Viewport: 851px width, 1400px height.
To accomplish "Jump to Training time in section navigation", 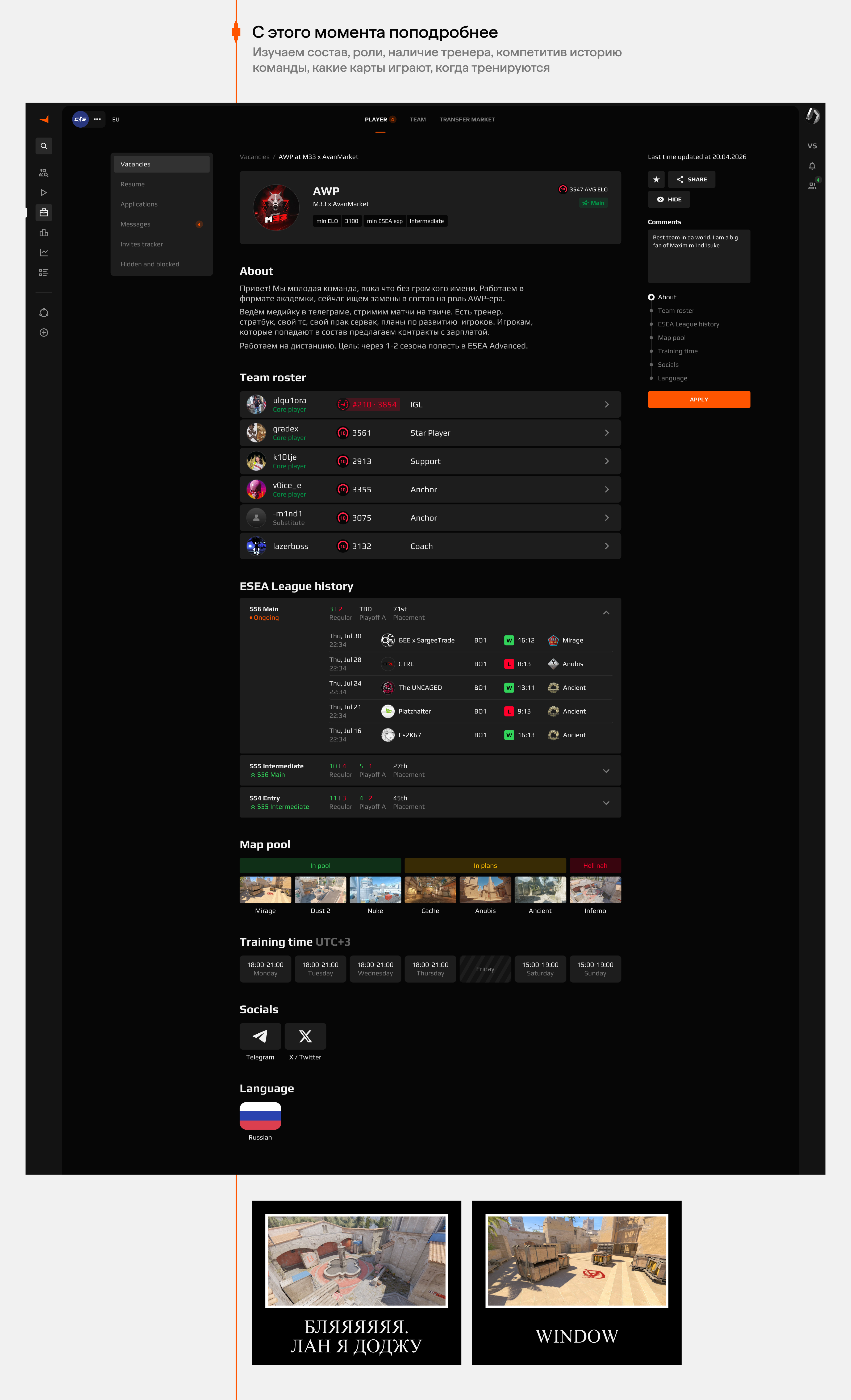I will [x=678, y=351].
